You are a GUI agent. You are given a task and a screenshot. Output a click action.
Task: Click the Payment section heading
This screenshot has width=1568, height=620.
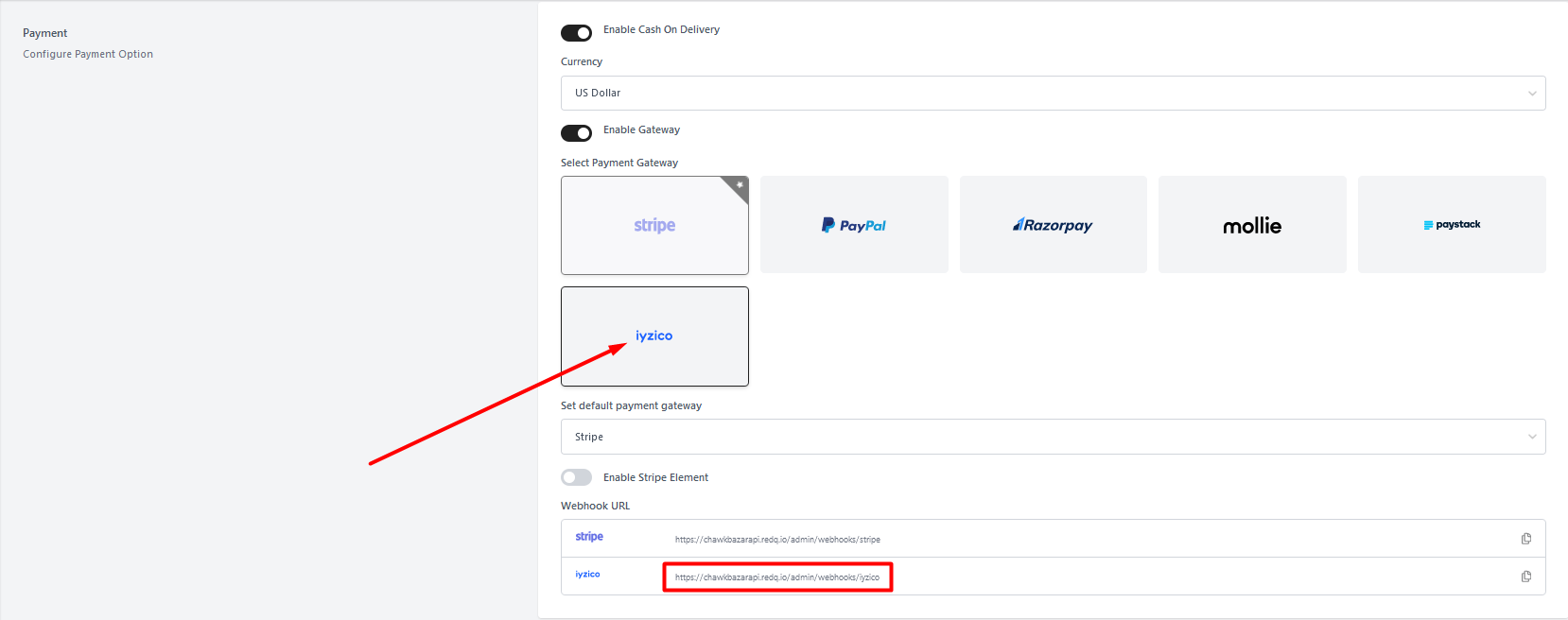click(45, 33)
